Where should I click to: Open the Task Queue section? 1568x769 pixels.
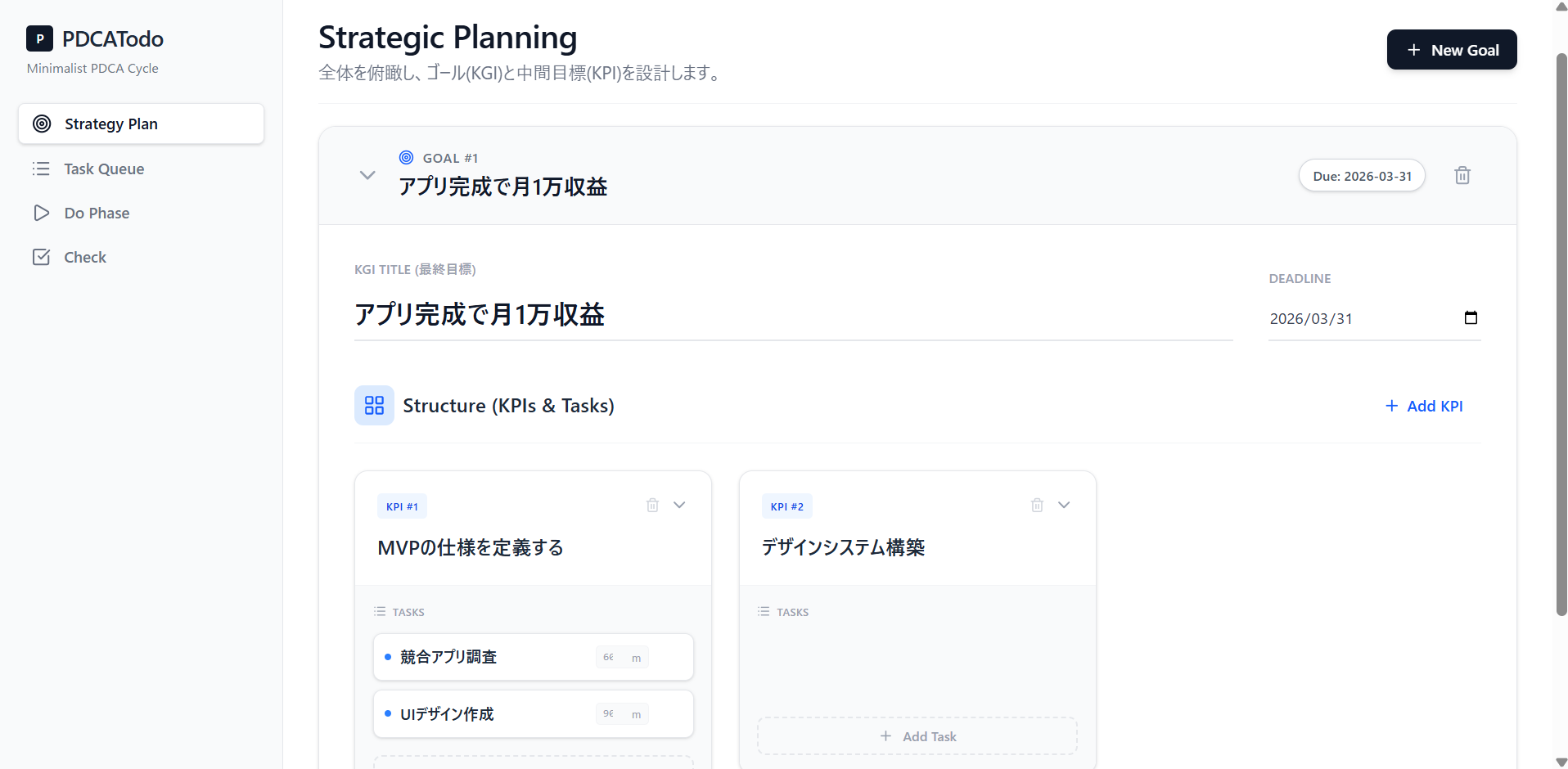pyautogui.click(x=103, y=169)
